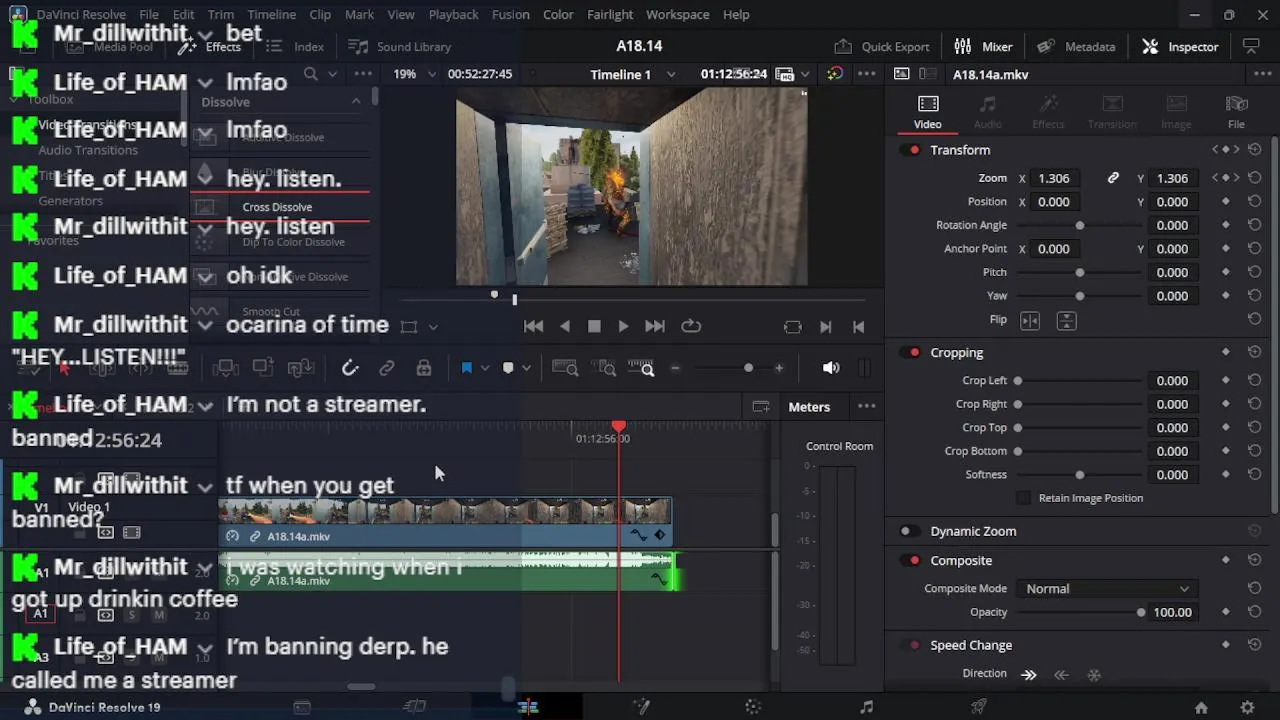Select forward speed direction arrow

pyautogui.click(x=1029, y=674)
